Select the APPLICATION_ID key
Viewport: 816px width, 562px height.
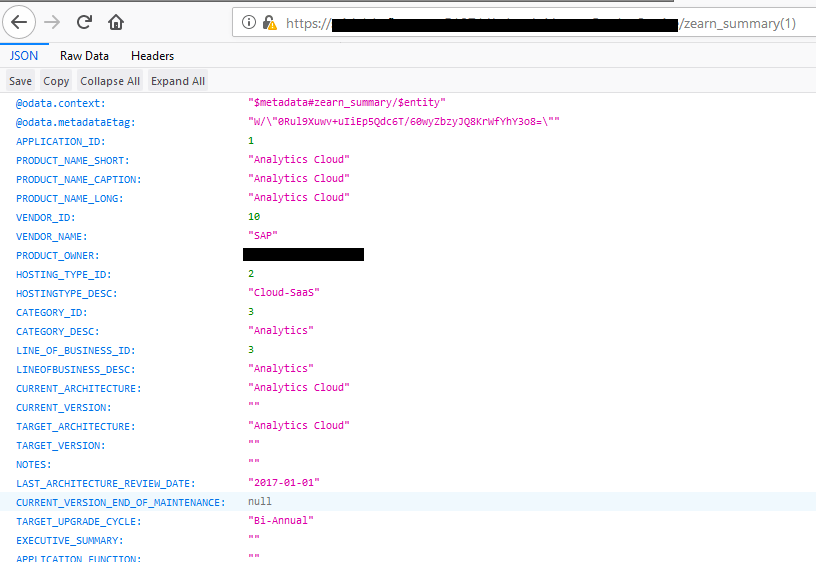[x=60, y=142]
